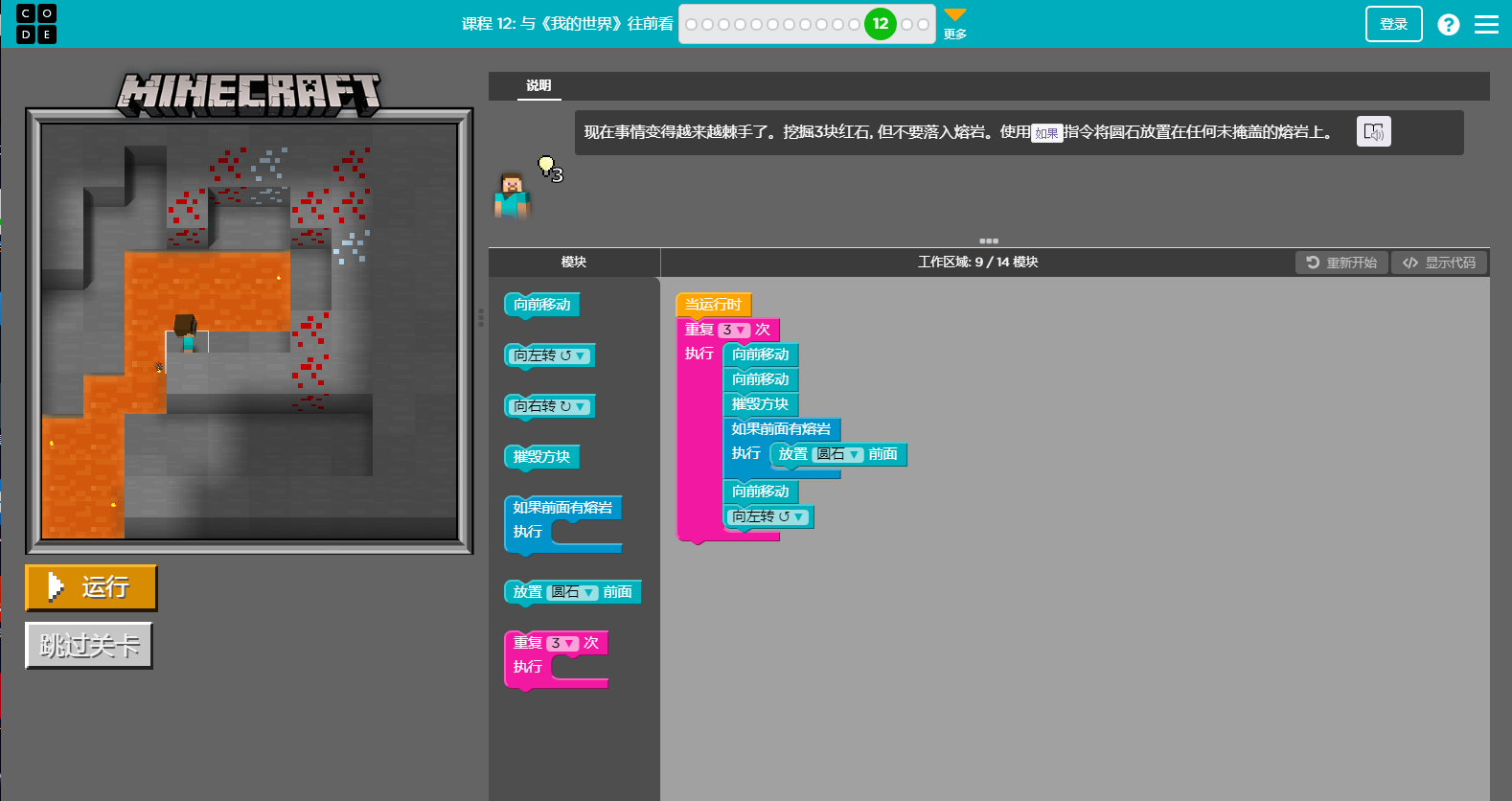The height and width of the screenshot is (801, 1512).
Task: Select workspace 当运行时 start block
Action: coord(714,305)
